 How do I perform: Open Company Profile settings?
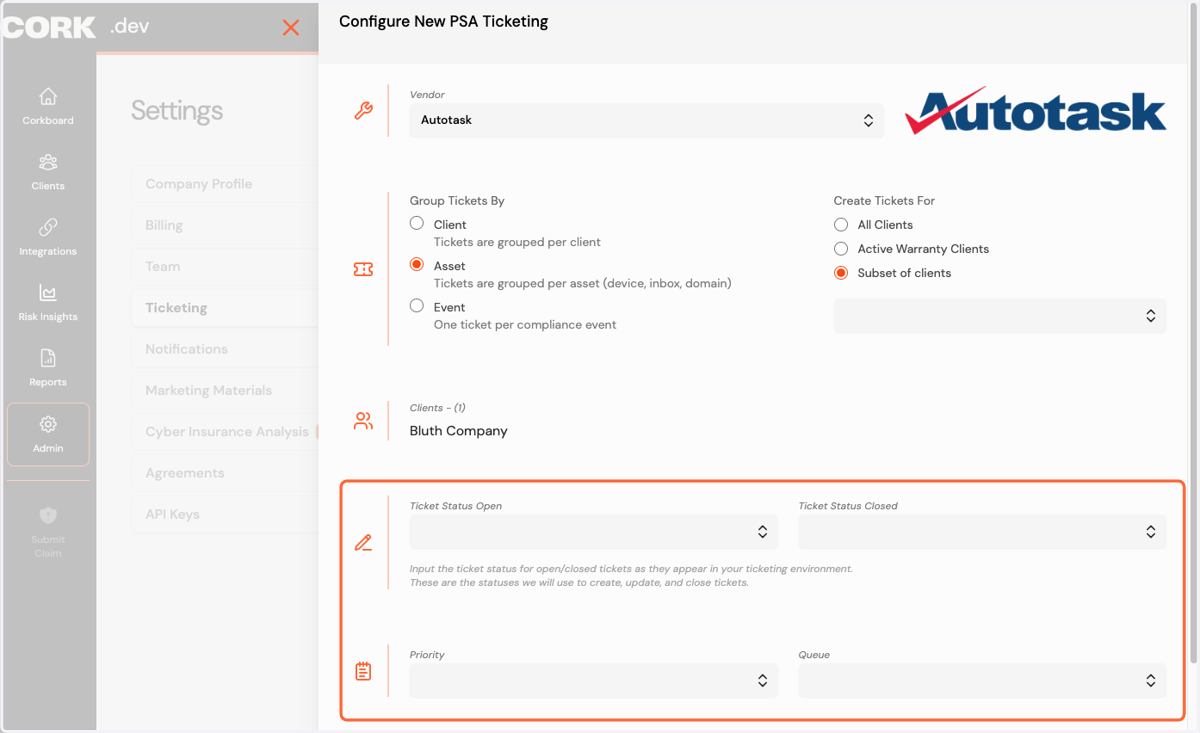199,184
